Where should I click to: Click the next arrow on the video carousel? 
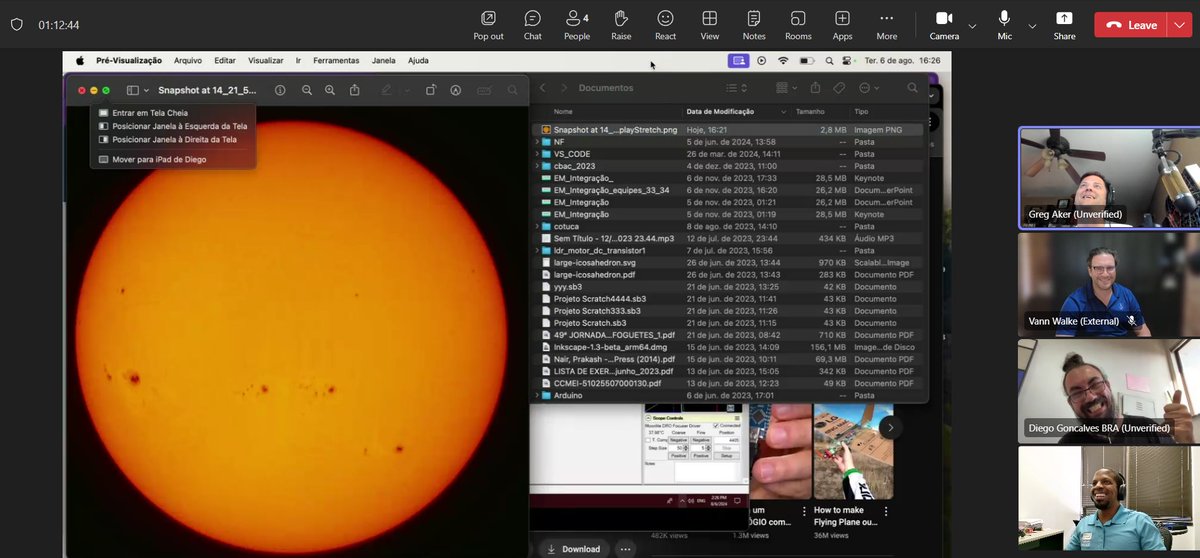click(889, 427)
